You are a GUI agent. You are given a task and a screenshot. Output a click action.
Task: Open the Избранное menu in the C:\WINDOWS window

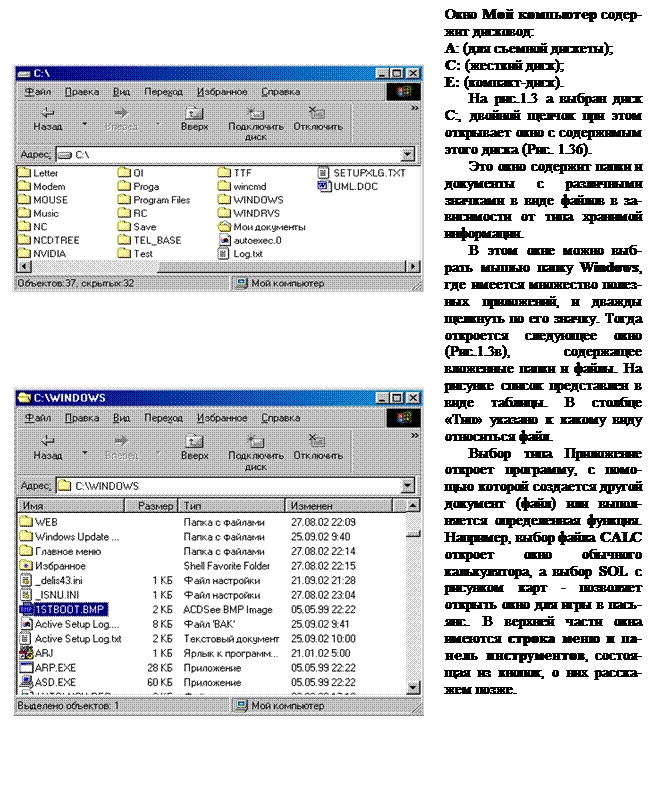pos(222,418)
